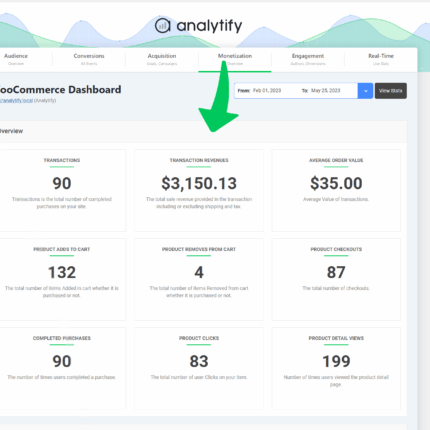Select the Transactions value 90
The width and height of the screenshot is (430, 430).
point(62,183)
